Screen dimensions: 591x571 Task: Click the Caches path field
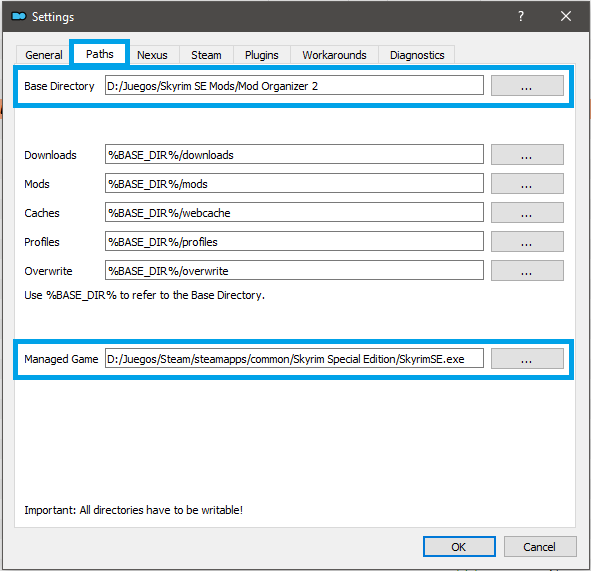tap(294, 212)
